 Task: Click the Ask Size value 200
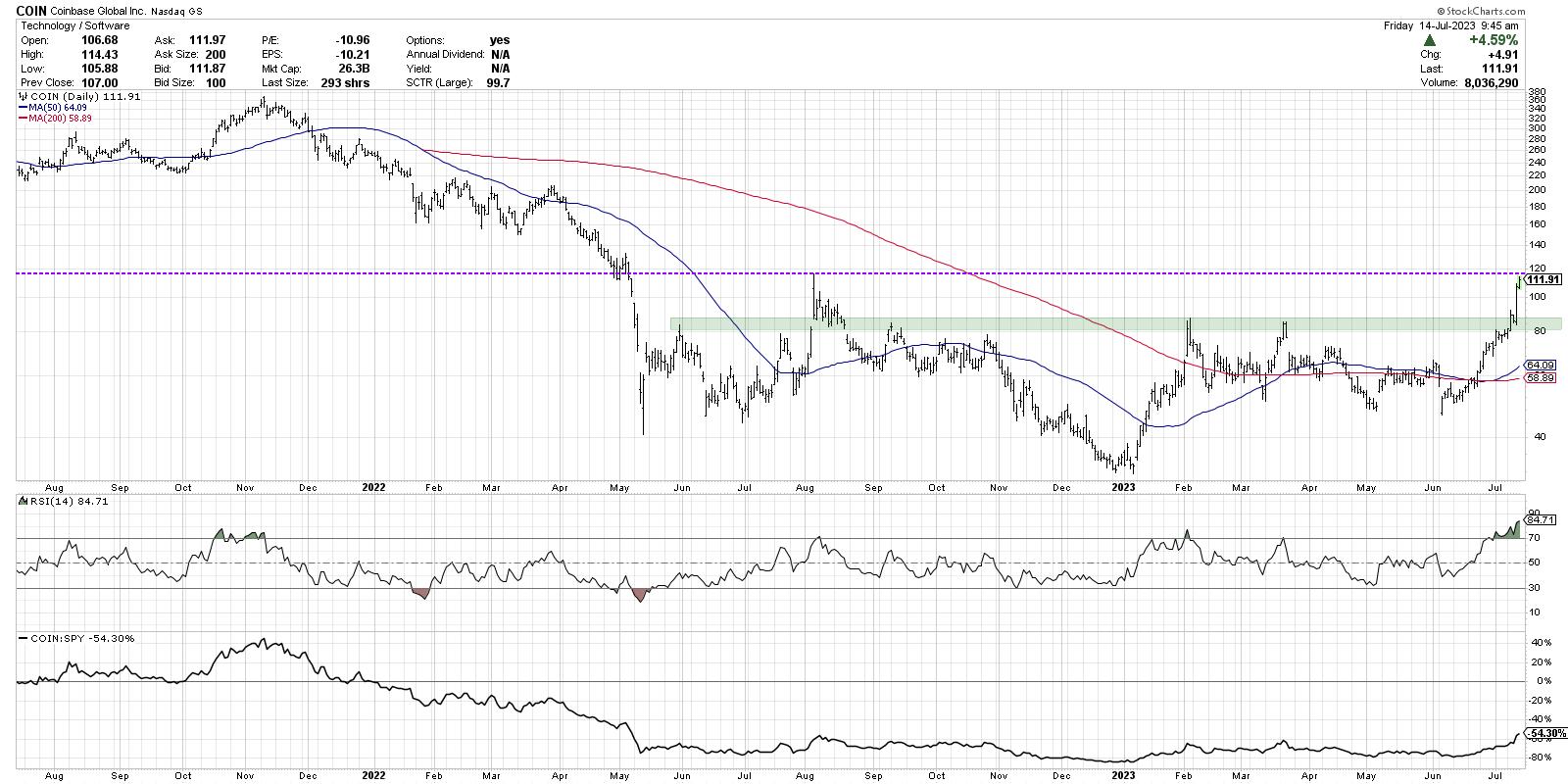[216, 55]
